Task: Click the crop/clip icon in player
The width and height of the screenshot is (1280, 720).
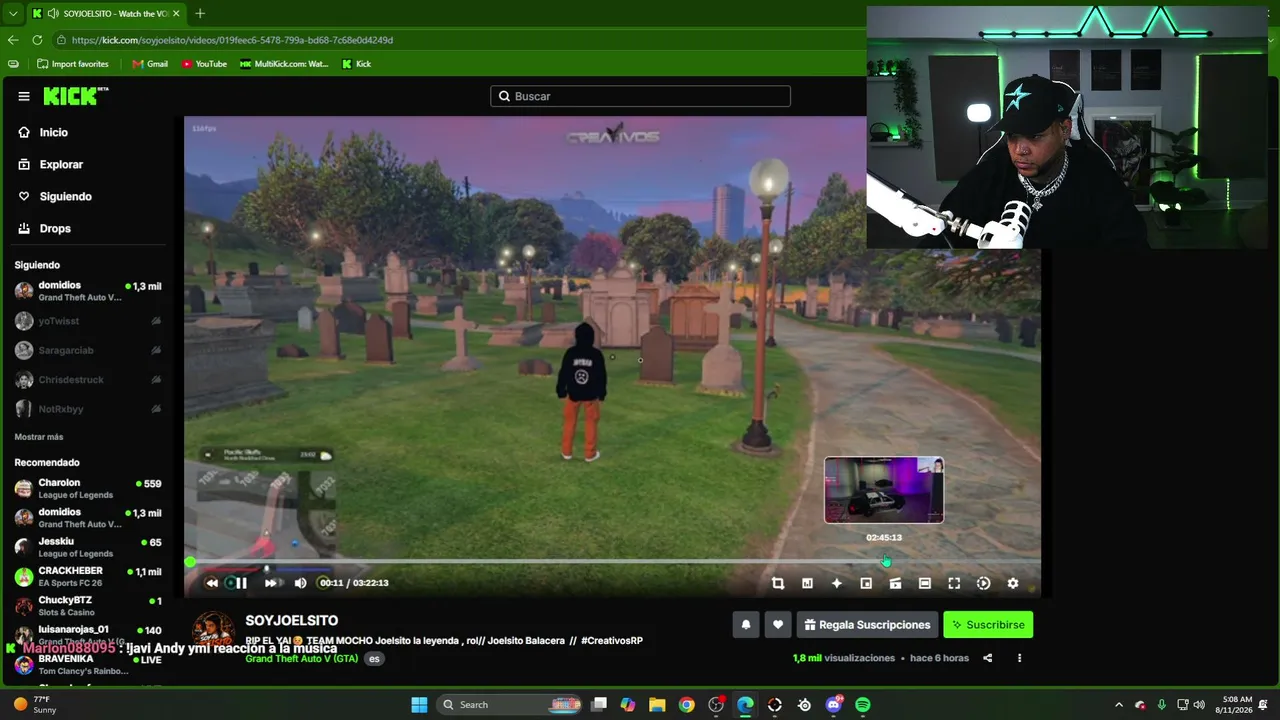Action: point(778,583)
